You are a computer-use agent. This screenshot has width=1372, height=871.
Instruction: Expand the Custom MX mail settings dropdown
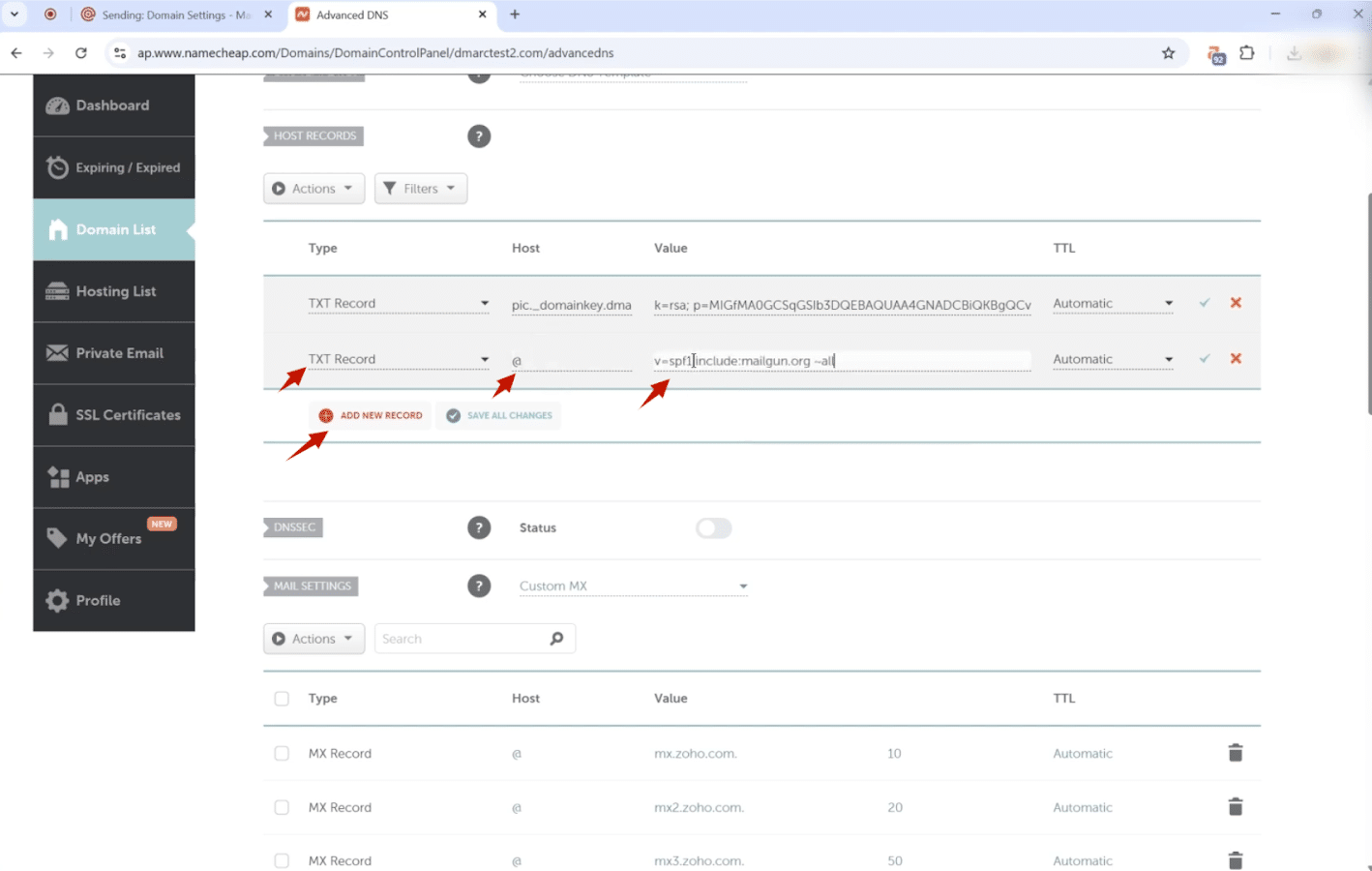tap(633, 586)
